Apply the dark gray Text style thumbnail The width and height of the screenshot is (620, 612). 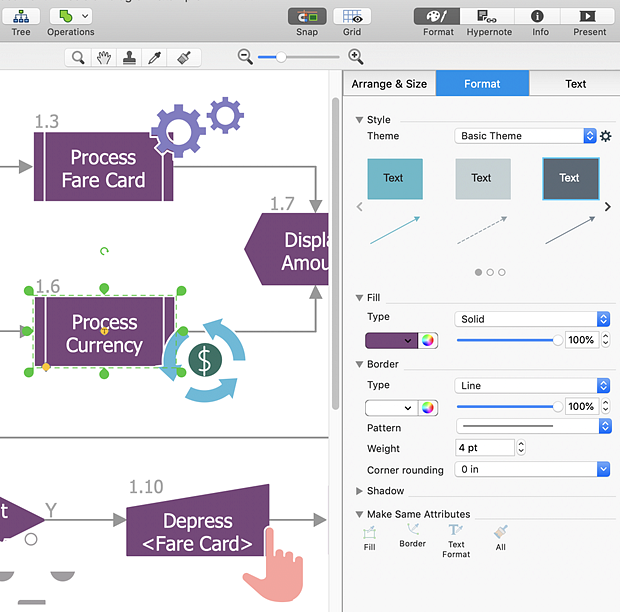click(x=571, y=179)
